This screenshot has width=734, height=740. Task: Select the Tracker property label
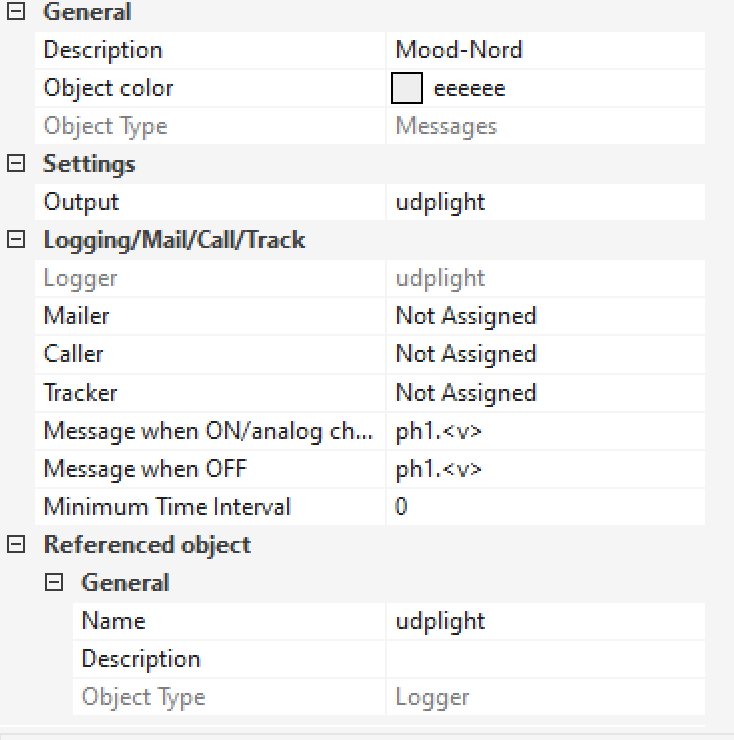(80, 393)
